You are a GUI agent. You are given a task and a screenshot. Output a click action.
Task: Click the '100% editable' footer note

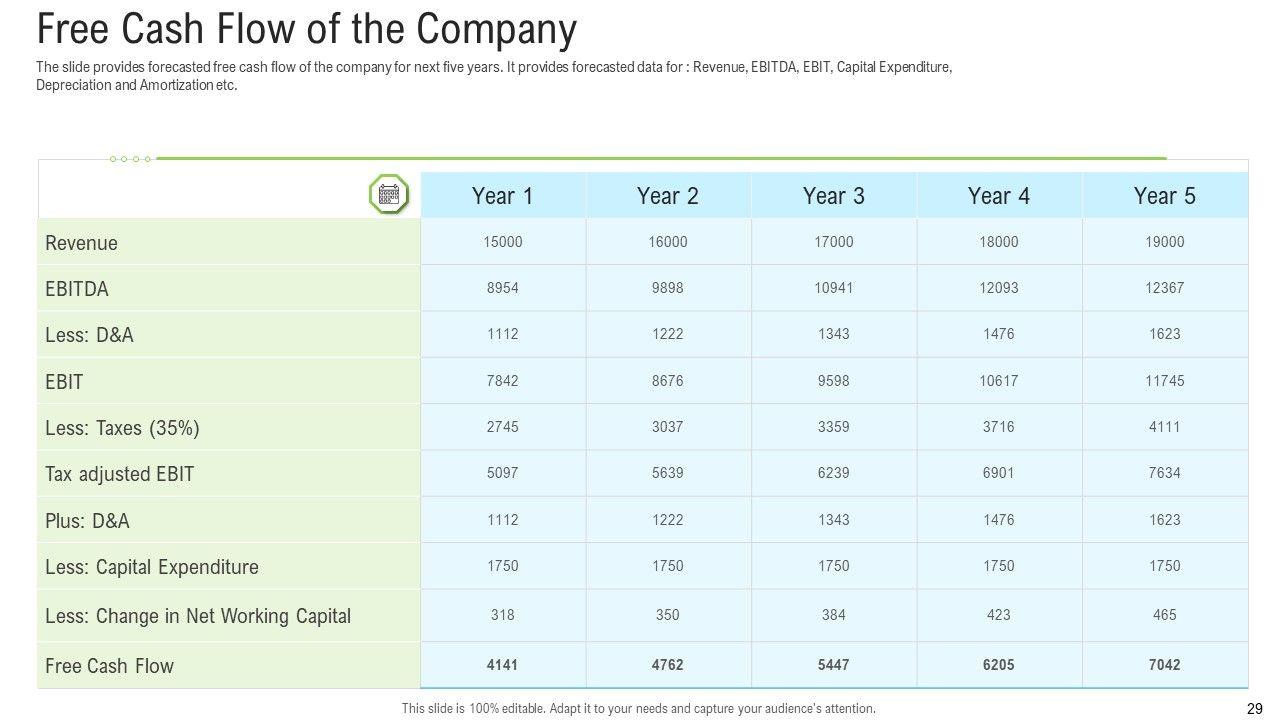coord(638,708)
